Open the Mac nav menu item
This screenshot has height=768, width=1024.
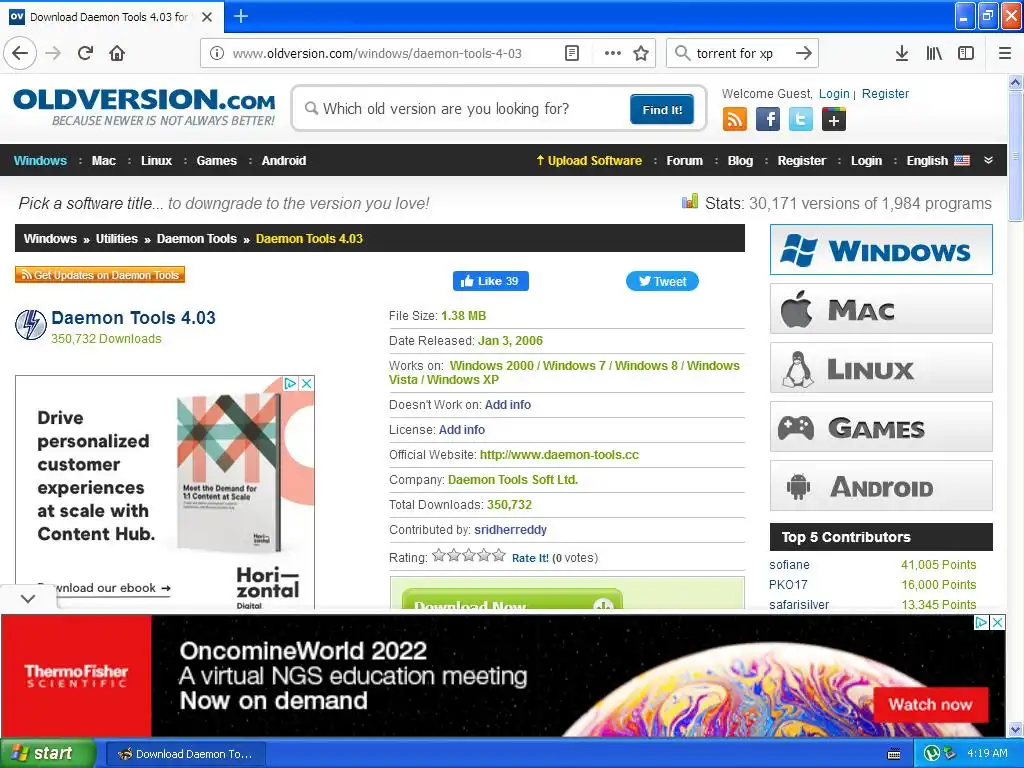(104, 161)
